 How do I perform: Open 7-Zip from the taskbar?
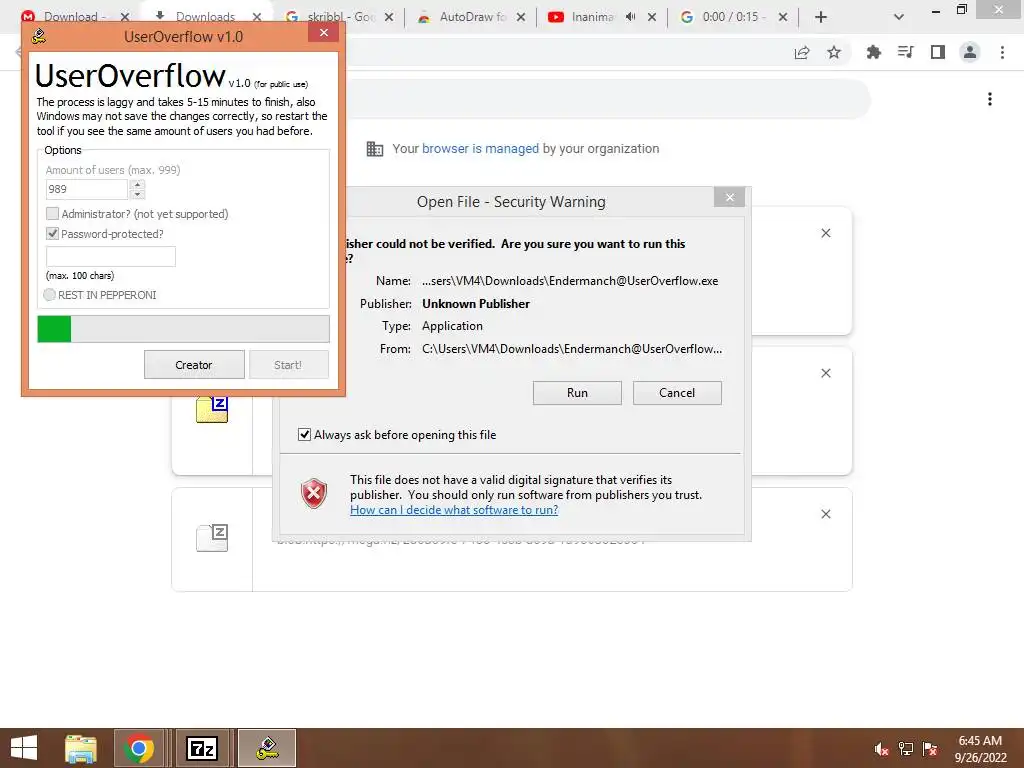(x=202, y=748)
